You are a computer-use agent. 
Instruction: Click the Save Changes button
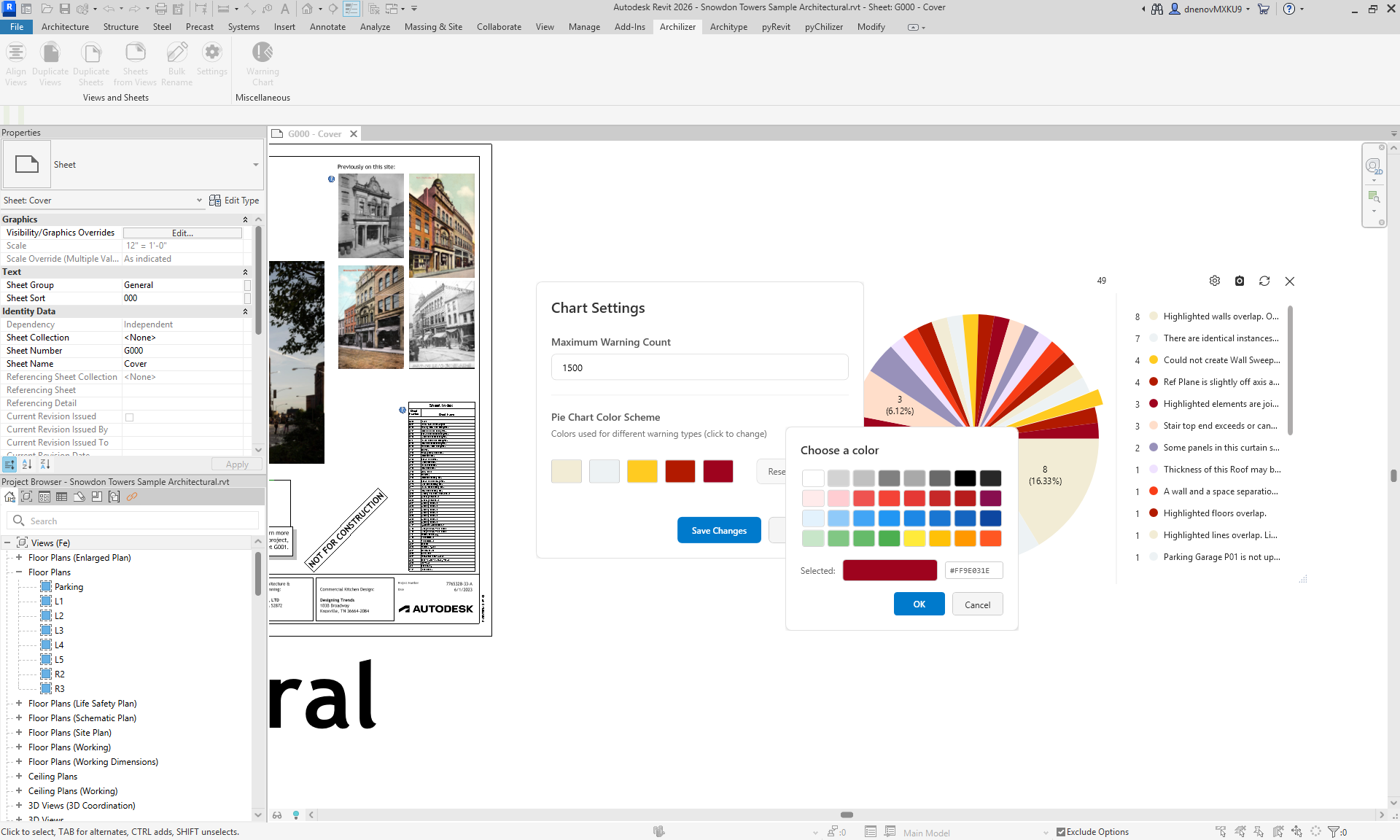718,531
